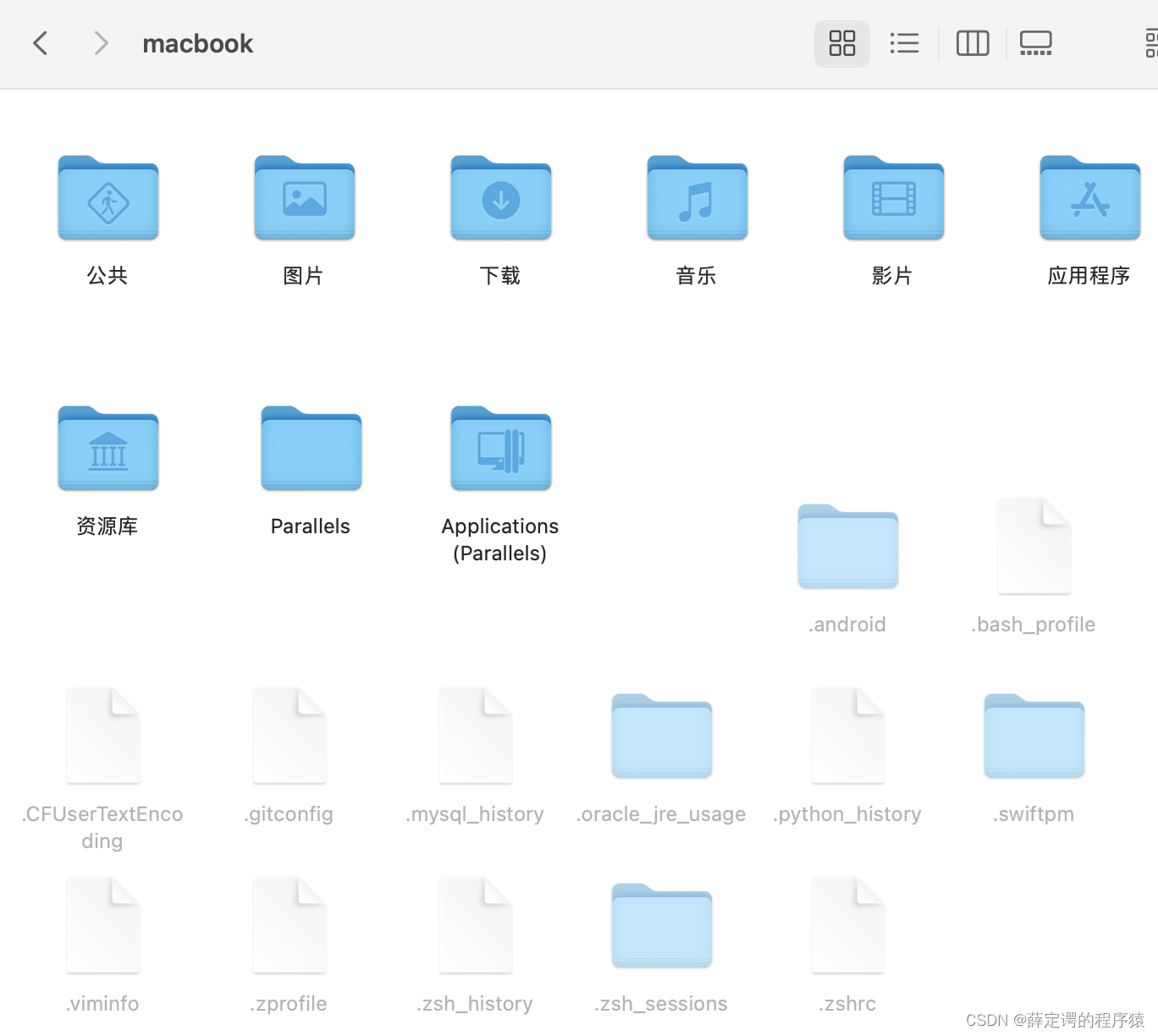The width and height of the screenshot is (1158, 1036).
Task: Go forward with the right chevron button
Action: (101, 43)
